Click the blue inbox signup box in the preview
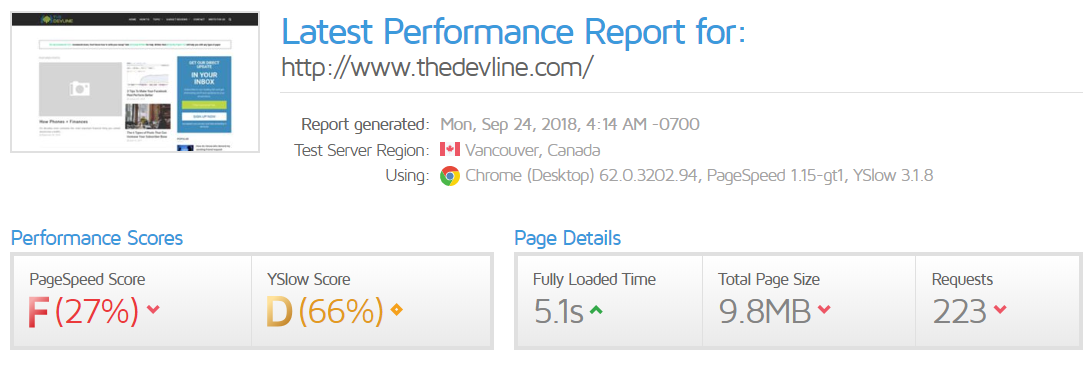Screen dimensions: 1092x366 pos(204,95)
